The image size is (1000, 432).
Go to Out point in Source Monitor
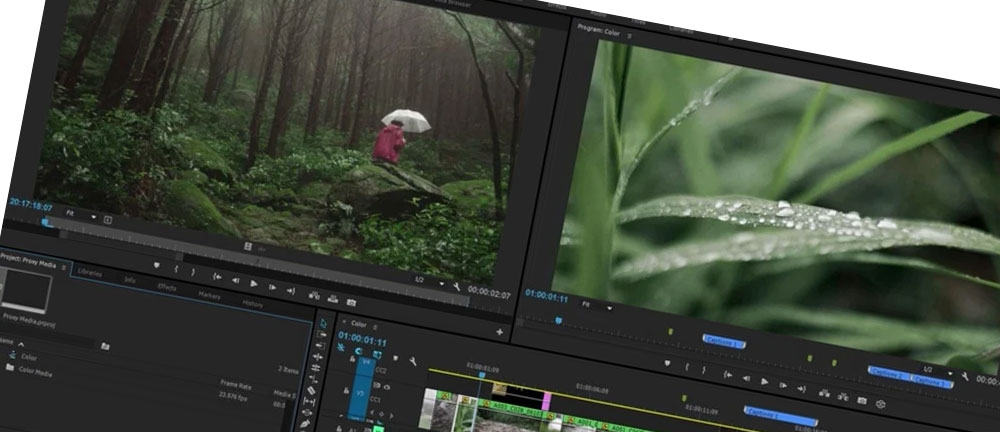coord(291,291)
